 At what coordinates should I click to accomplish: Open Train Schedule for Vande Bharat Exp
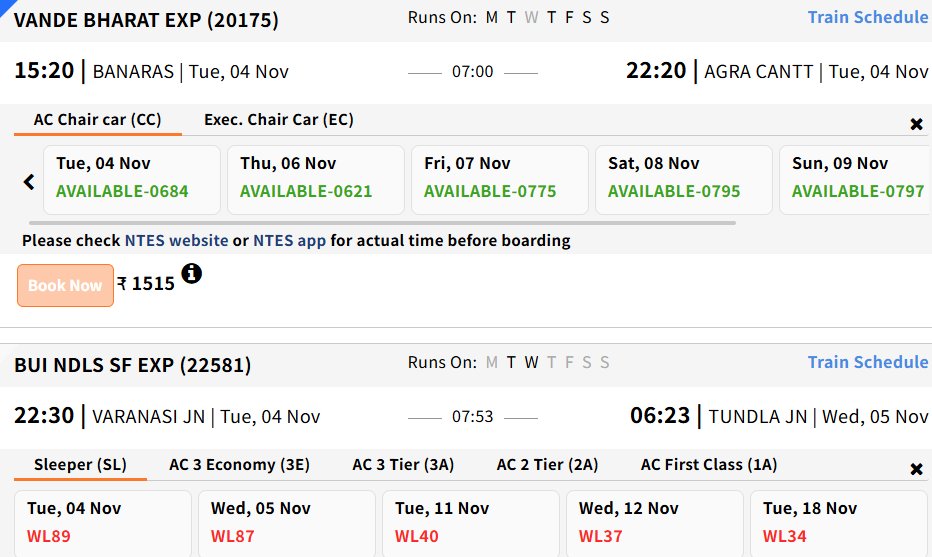click(867, 17)
